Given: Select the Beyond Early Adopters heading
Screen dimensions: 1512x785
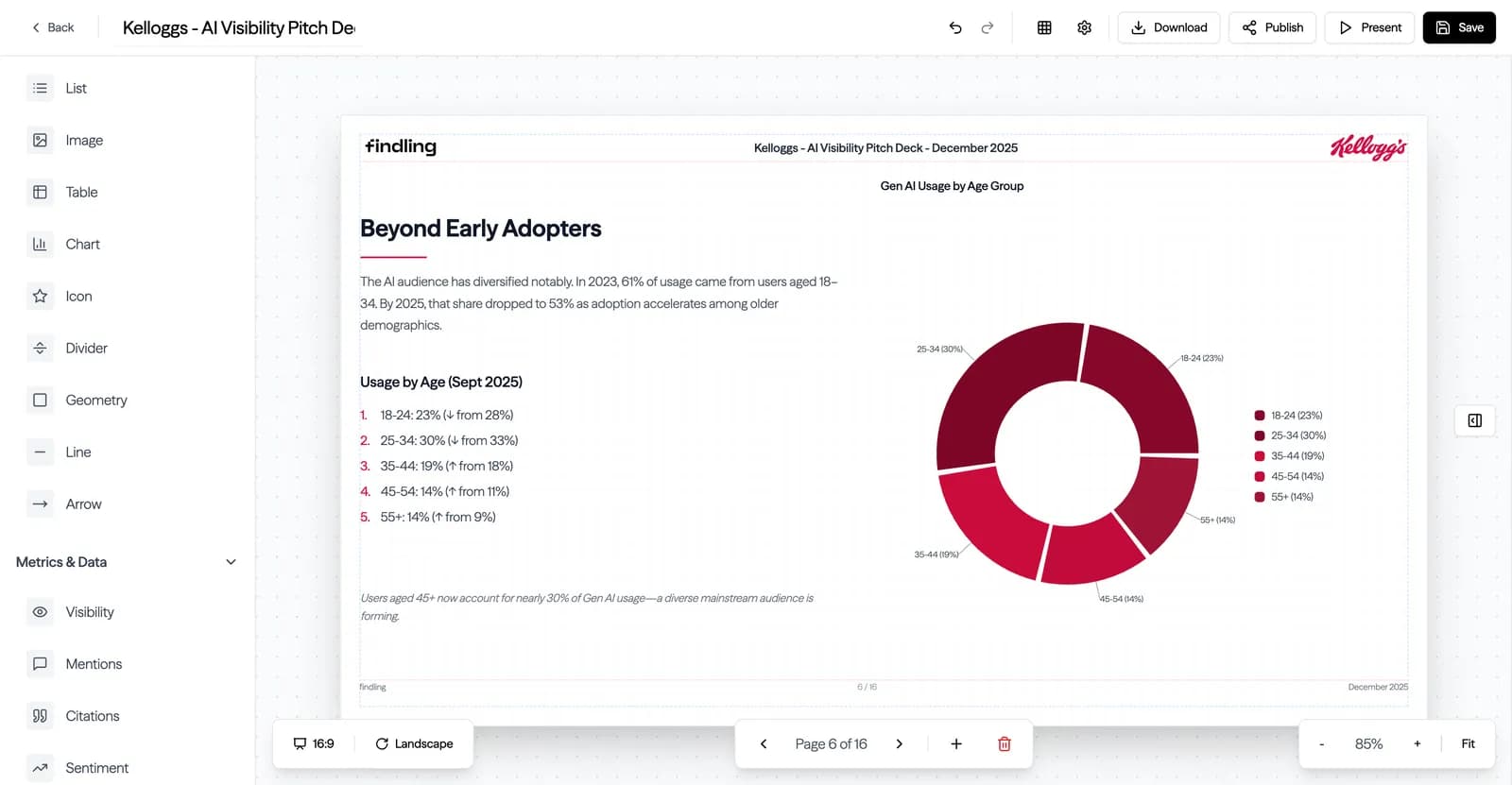Looking at the screenshot, I should (x=481, y=229).
